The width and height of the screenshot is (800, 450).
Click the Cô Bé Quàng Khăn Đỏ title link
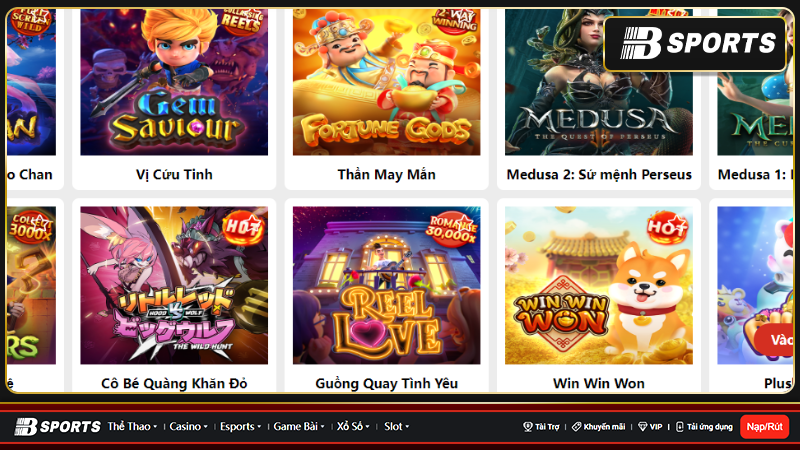coord(174,383)
